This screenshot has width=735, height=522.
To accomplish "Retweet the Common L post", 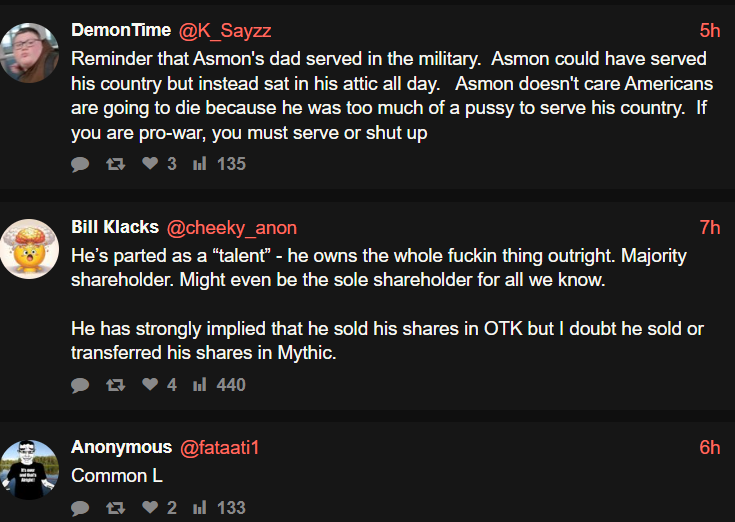I will tap(115, 508).
